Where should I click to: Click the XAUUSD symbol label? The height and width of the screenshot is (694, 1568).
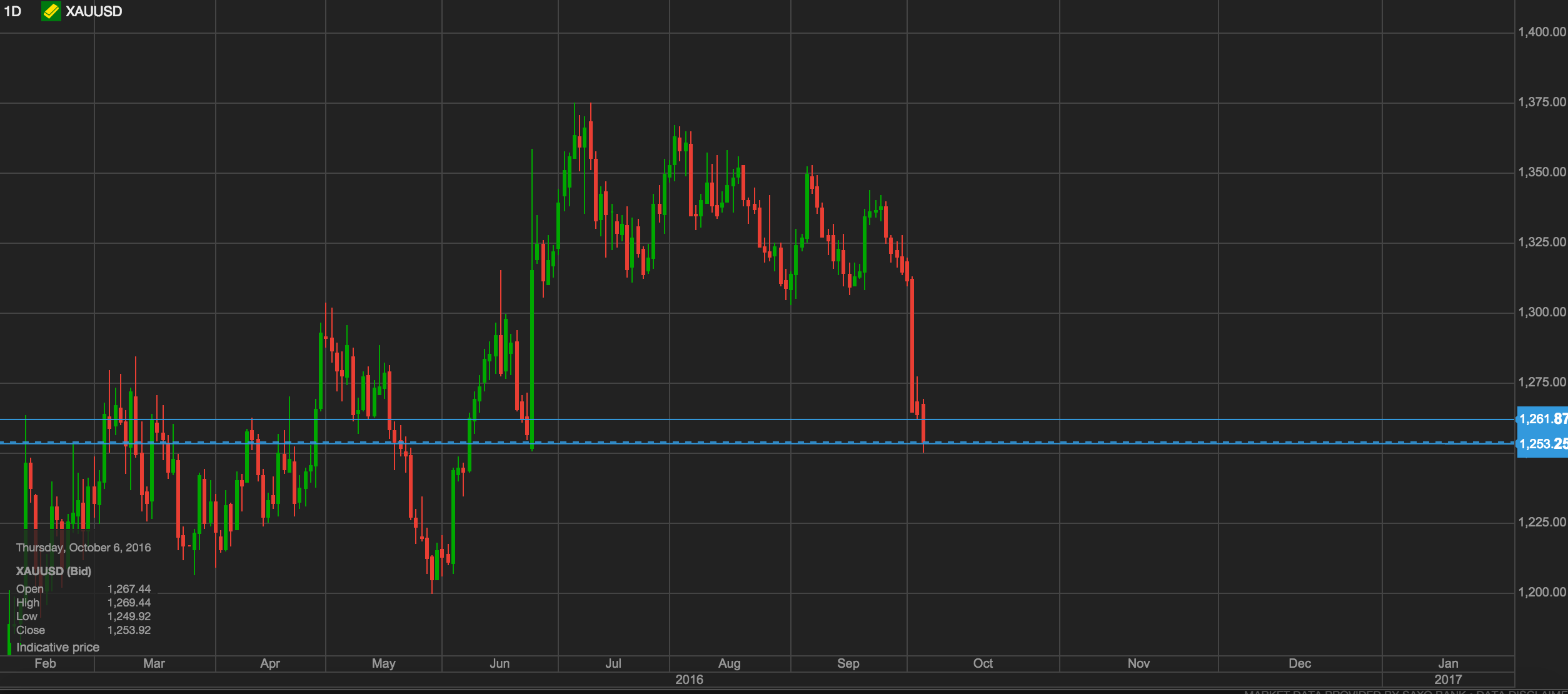pyautogui.click(x=94, y=11)
